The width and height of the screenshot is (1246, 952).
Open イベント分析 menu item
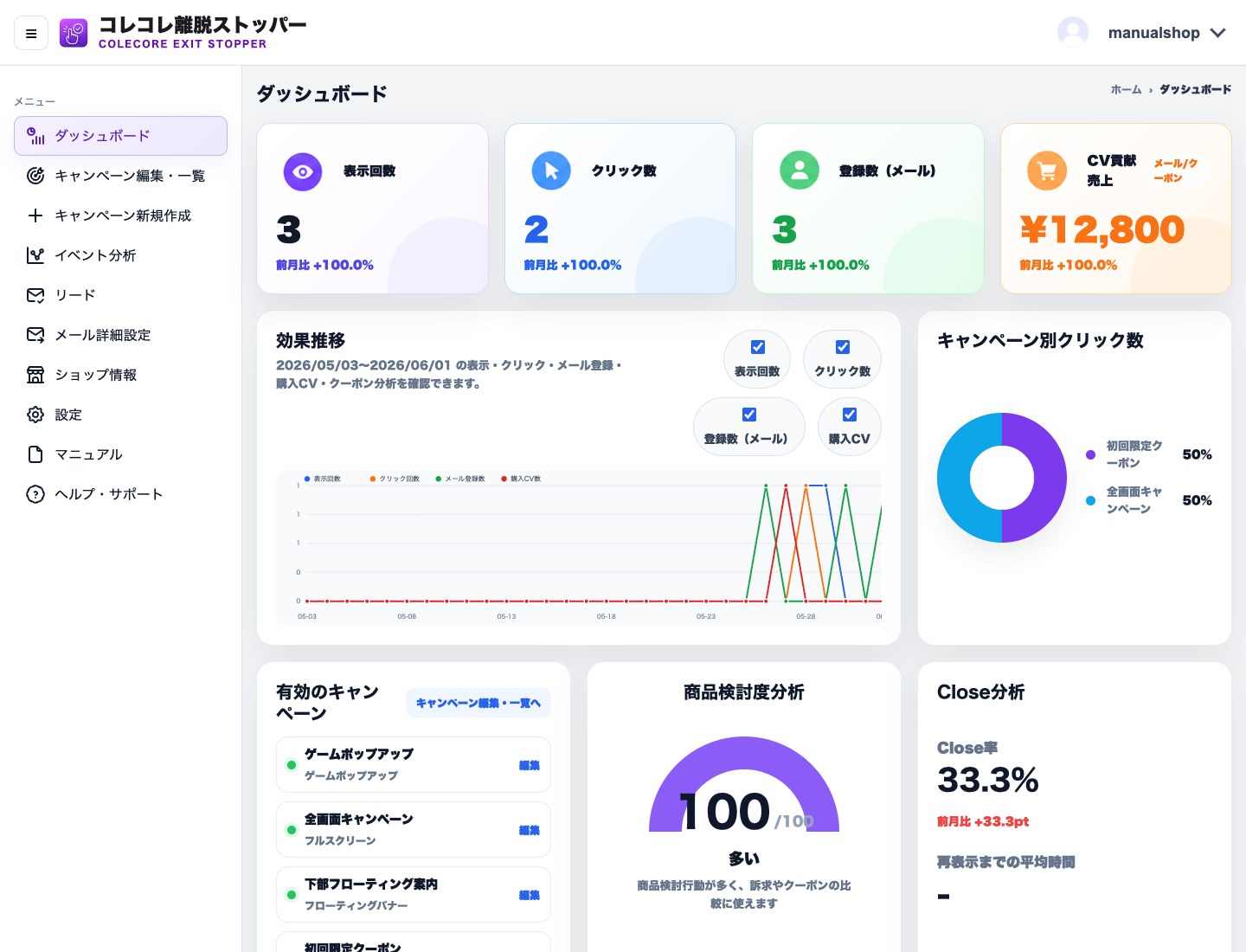[x=120, y=255]
